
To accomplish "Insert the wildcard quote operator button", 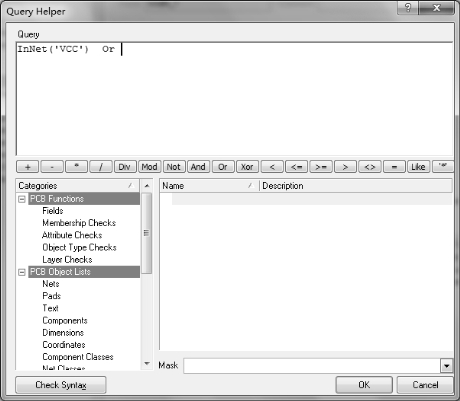I will coord(443,167).
